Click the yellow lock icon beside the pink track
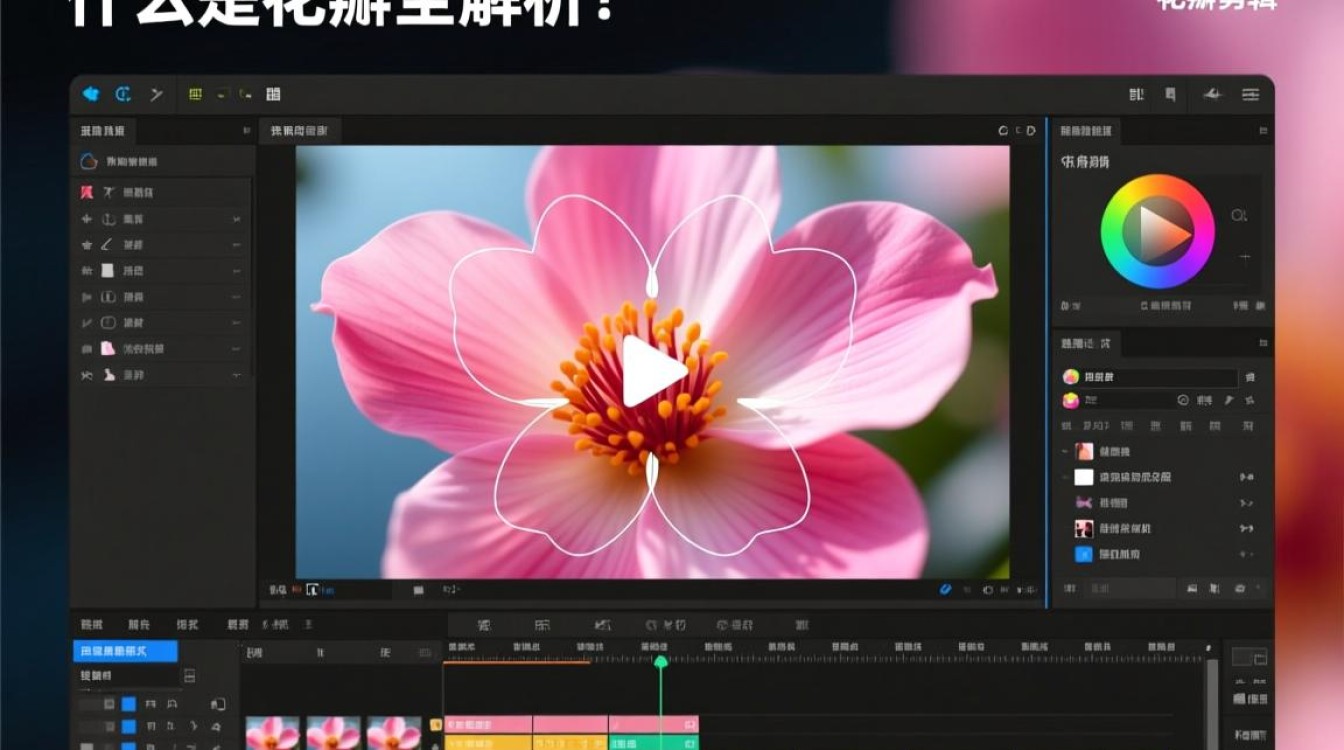Viewport: 1344px width, 750px height. [x=436, y=724]
